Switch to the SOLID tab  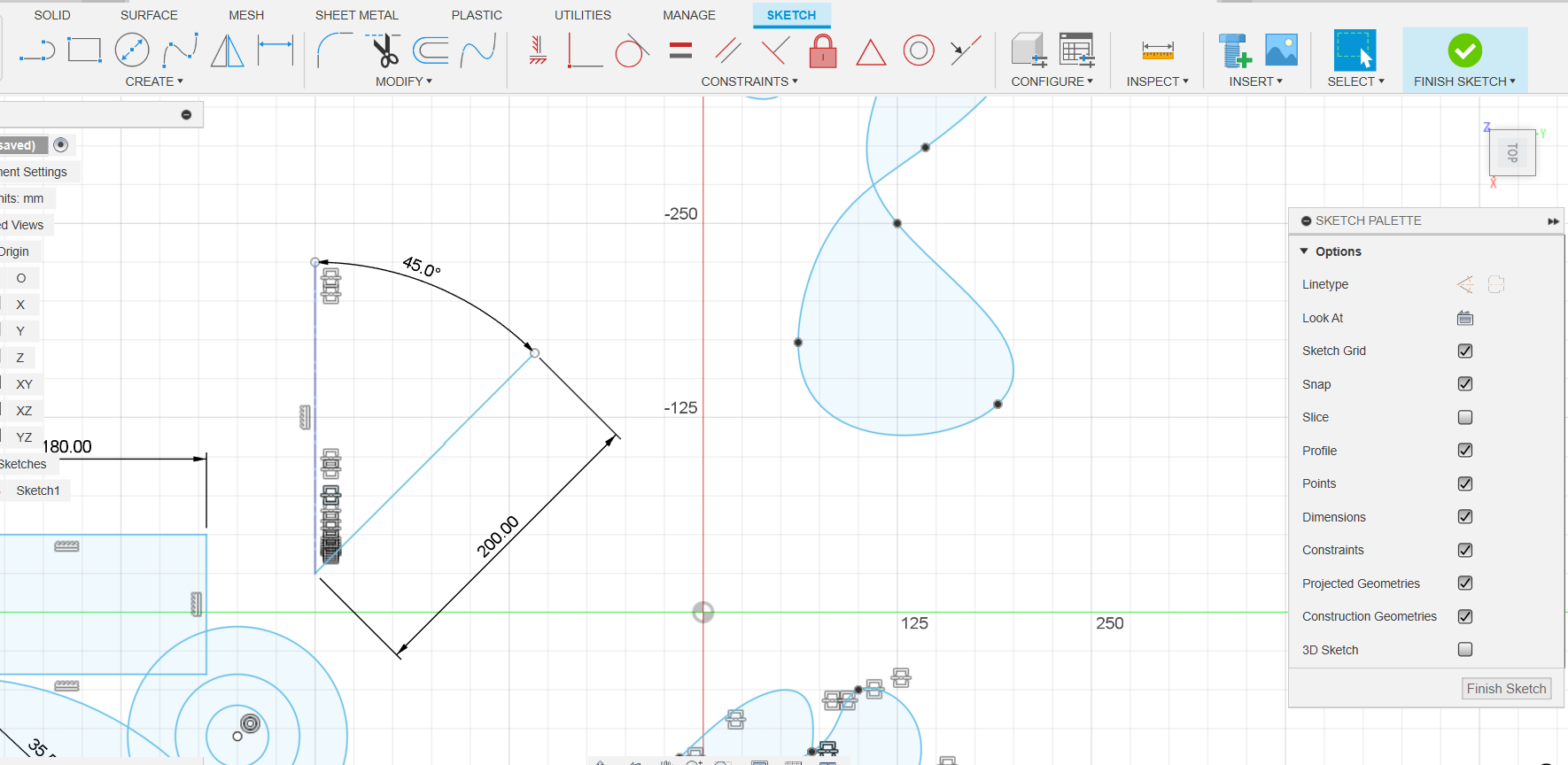pos(52,15)
